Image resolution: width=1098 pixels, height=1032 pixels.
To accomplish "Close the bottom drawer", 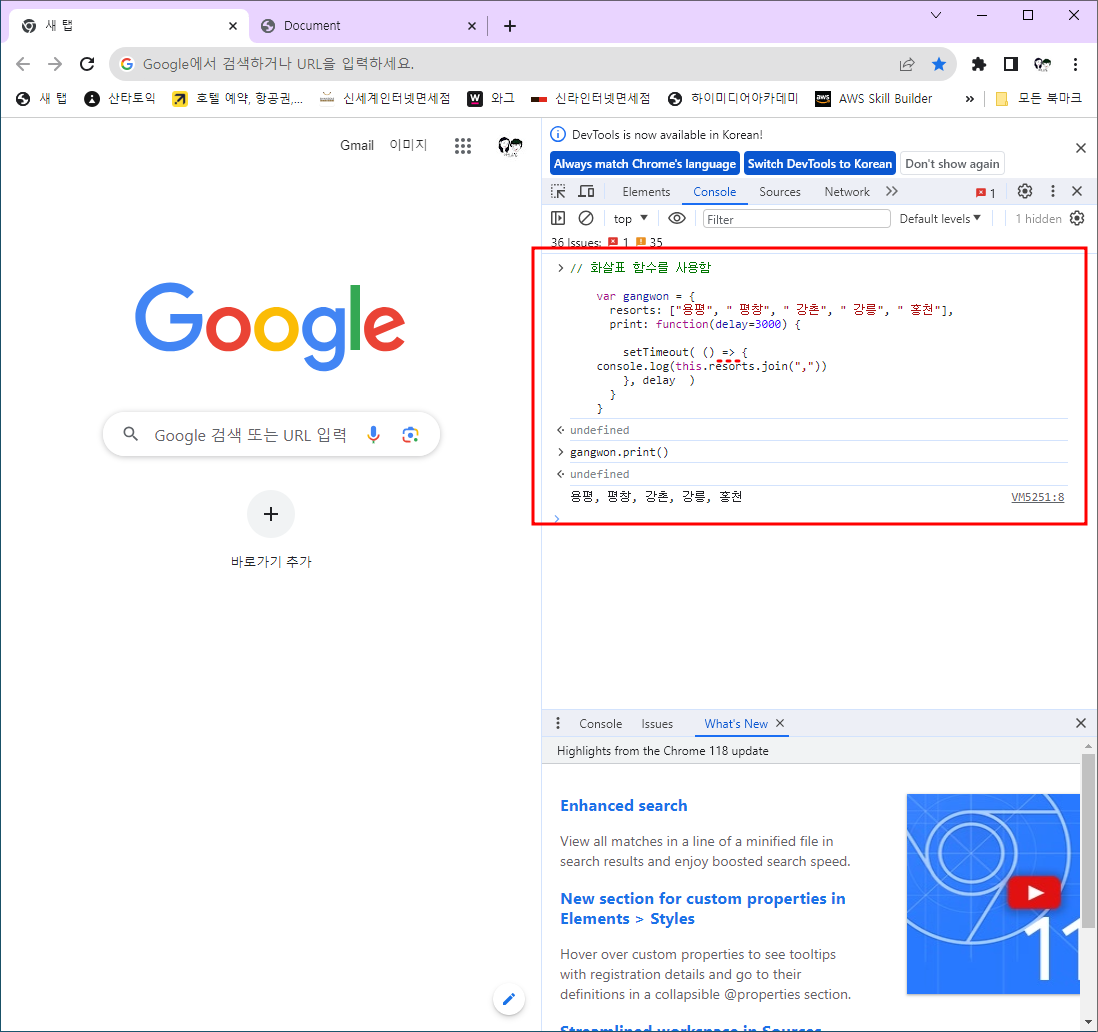I will click(x=1080, y=723).
